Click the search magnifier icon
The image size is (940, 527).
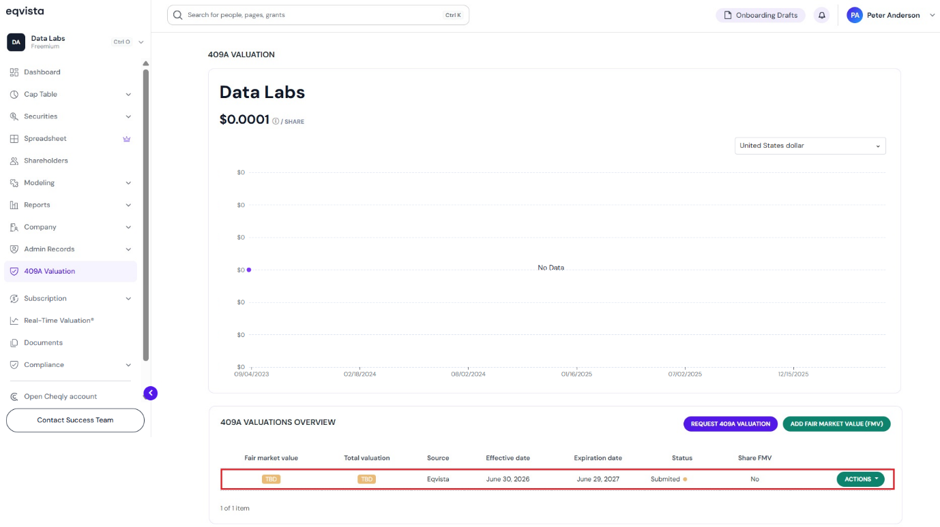177,15
